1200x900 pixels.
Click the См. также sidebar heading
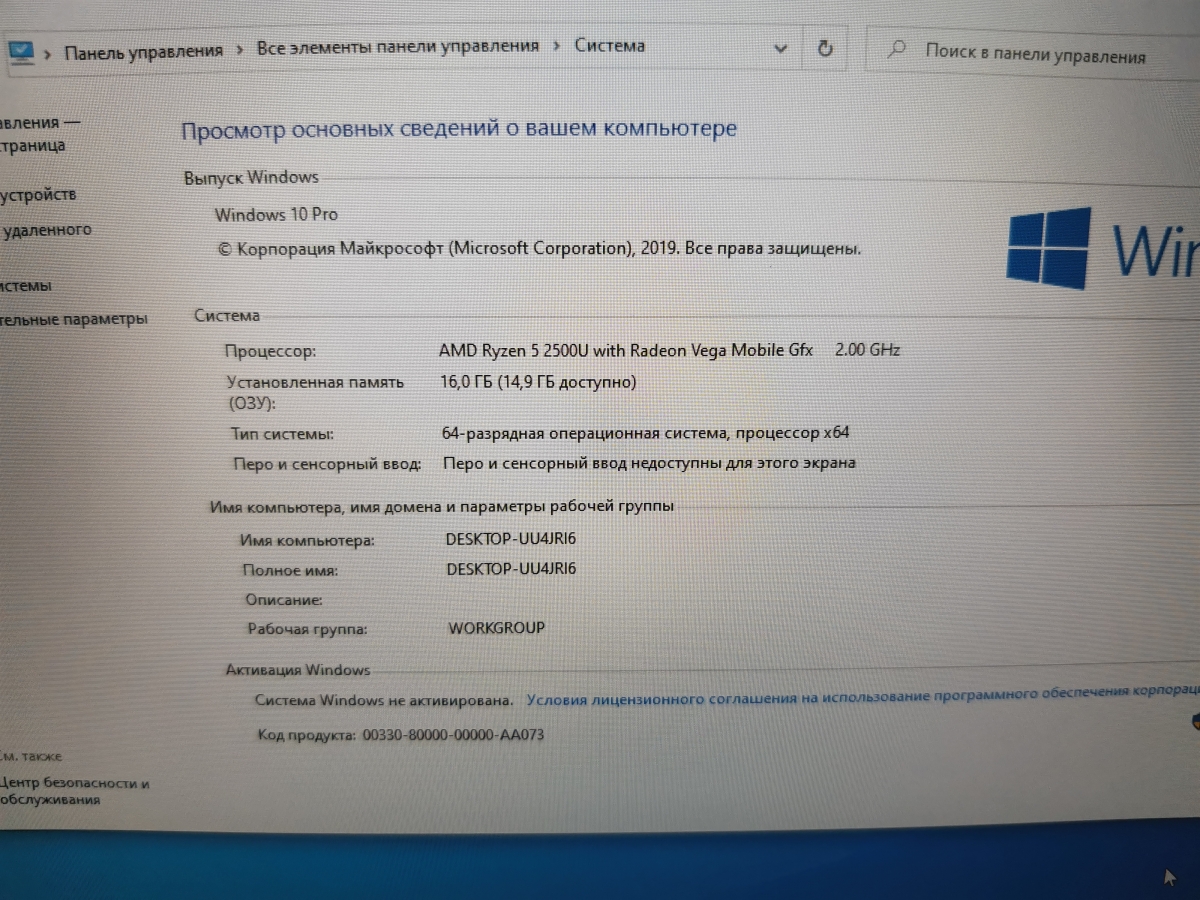[31, 757]
